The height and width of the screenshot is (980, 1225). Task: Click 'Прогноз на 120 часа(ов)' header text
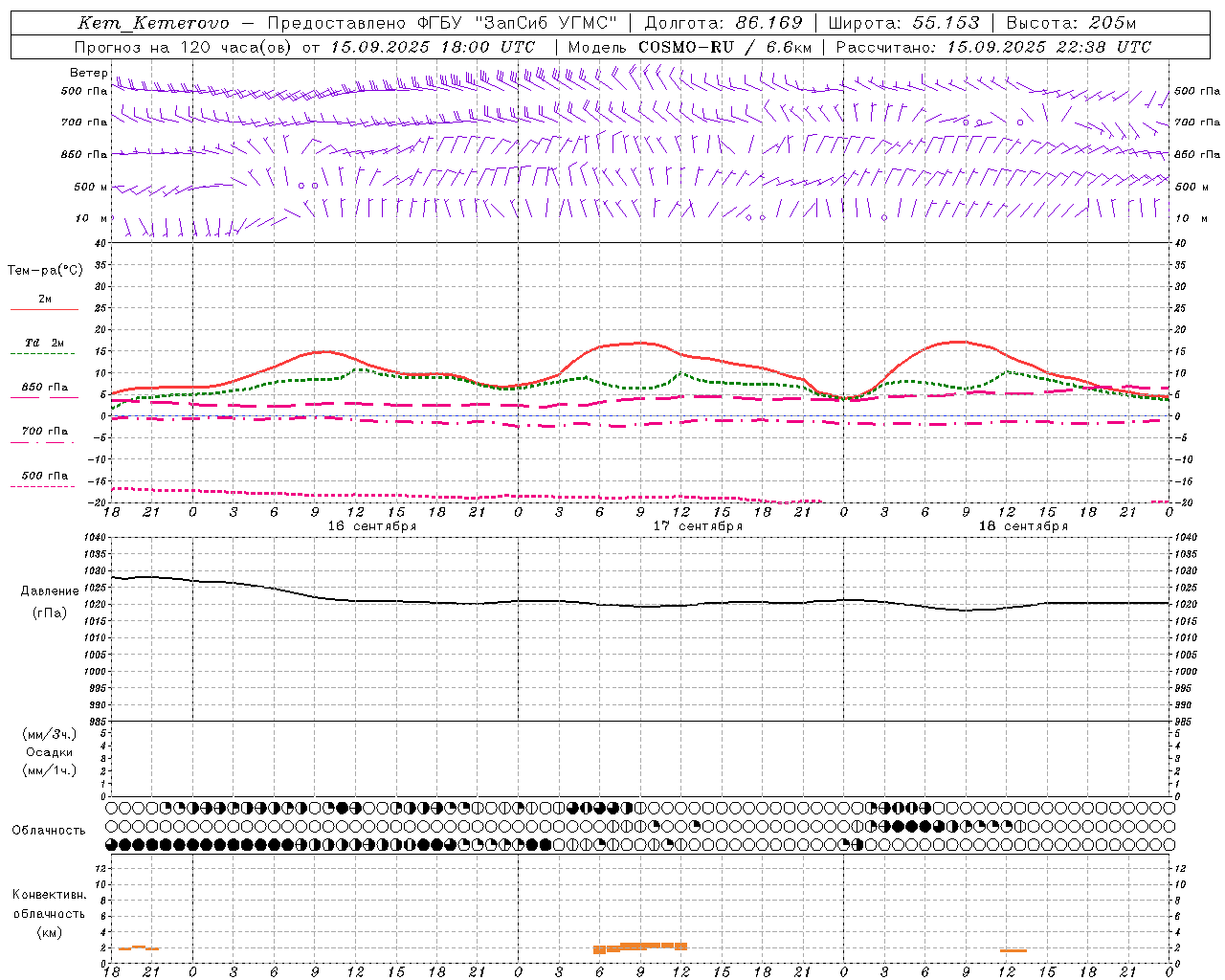click(x=184, y=47)
